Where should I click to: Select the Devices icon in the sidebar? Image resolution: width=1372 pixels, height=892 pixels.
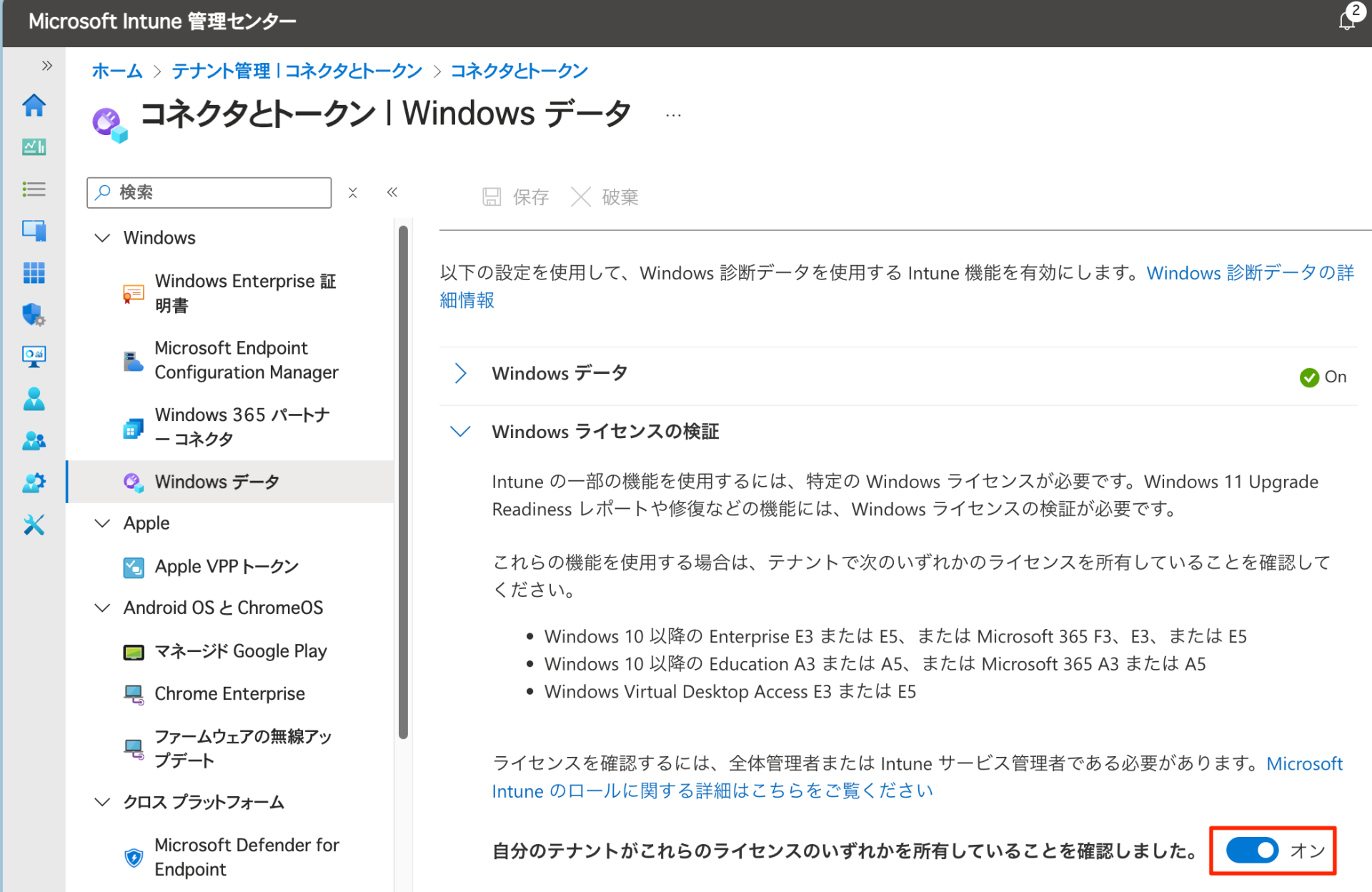[34, 230]
